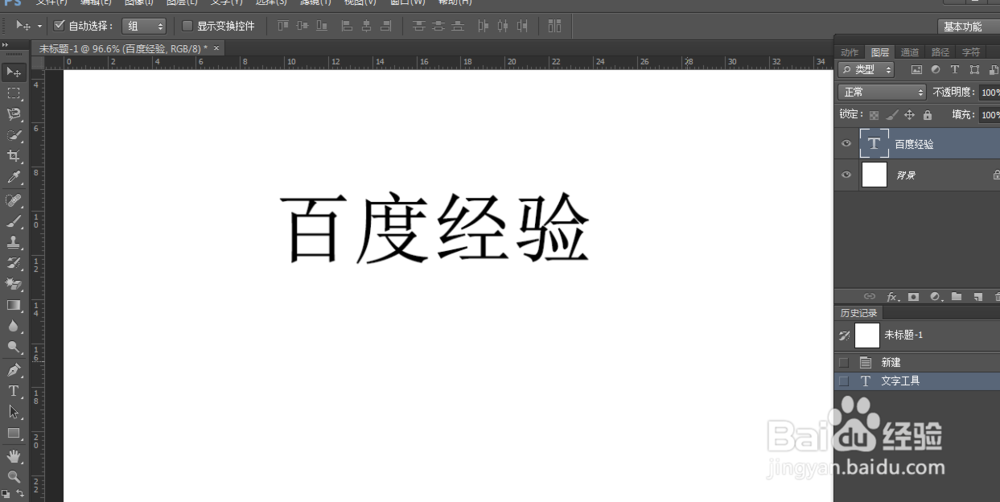Select the Zoom tool
The width and height of the screenshot is (1000, 502).
[x=13, y=476]
